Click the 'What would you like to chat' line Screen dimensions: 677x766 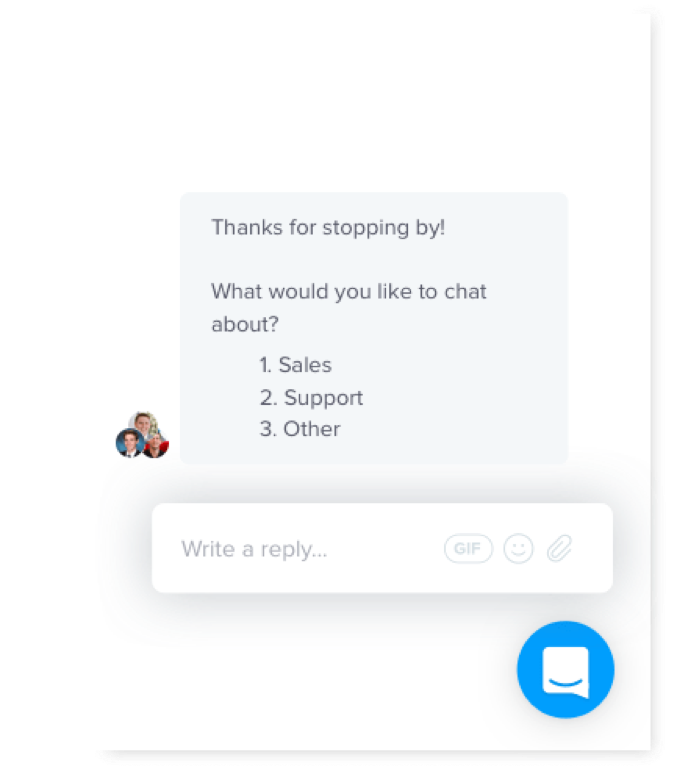[349, 292]
